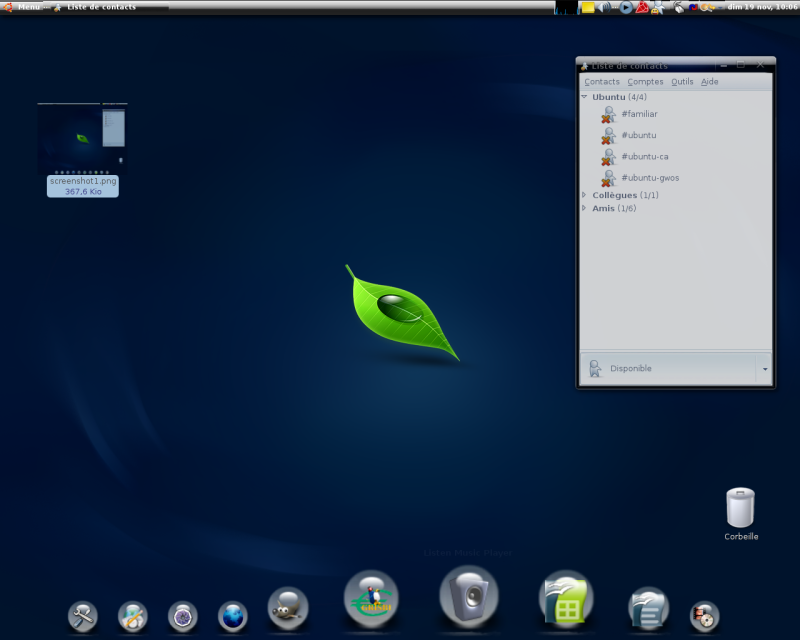Click the red and blue tray icon
The height and width of the screenshot is (640, 800).
point(693,8)
